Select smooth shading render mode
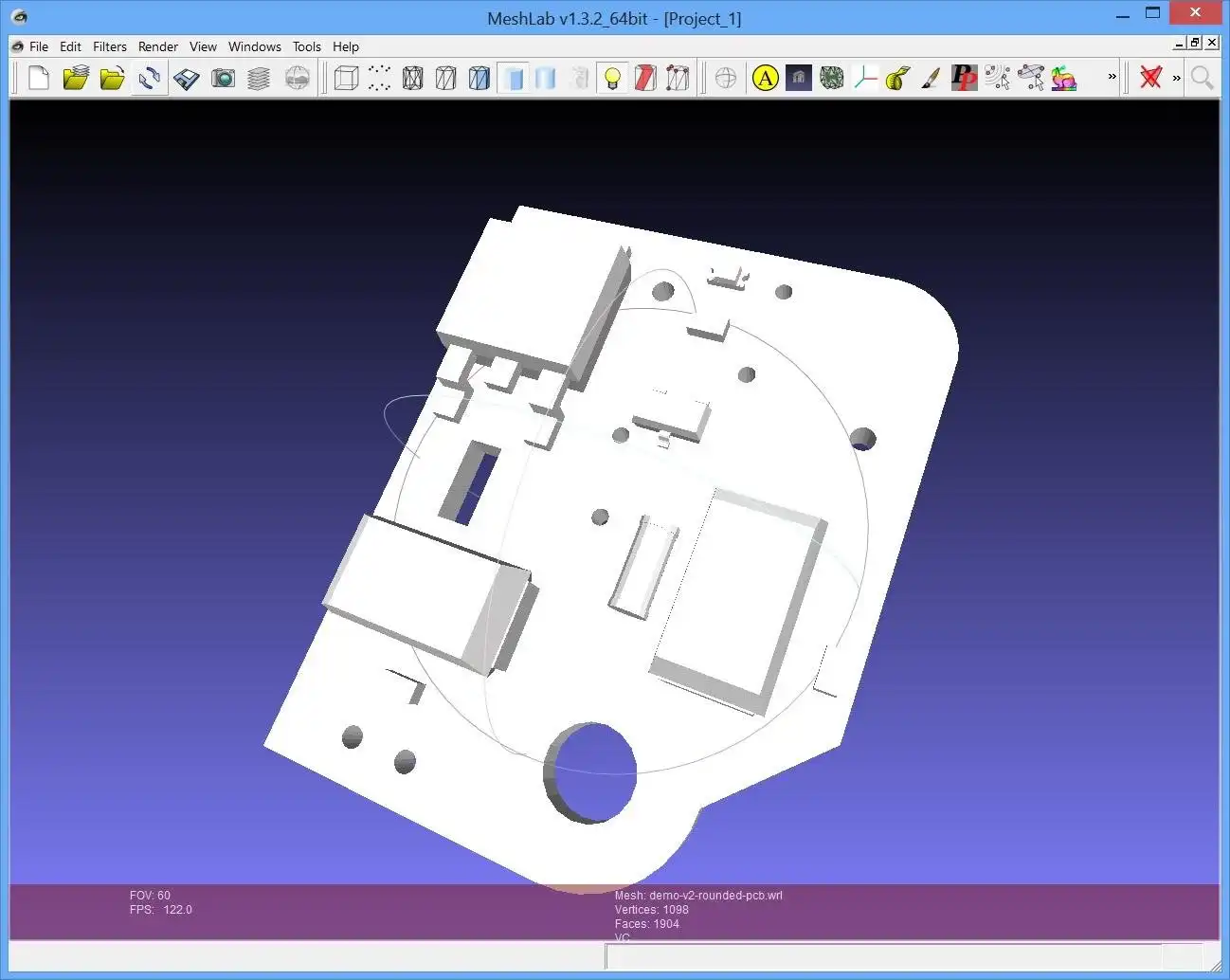 [x=546, y=78]
